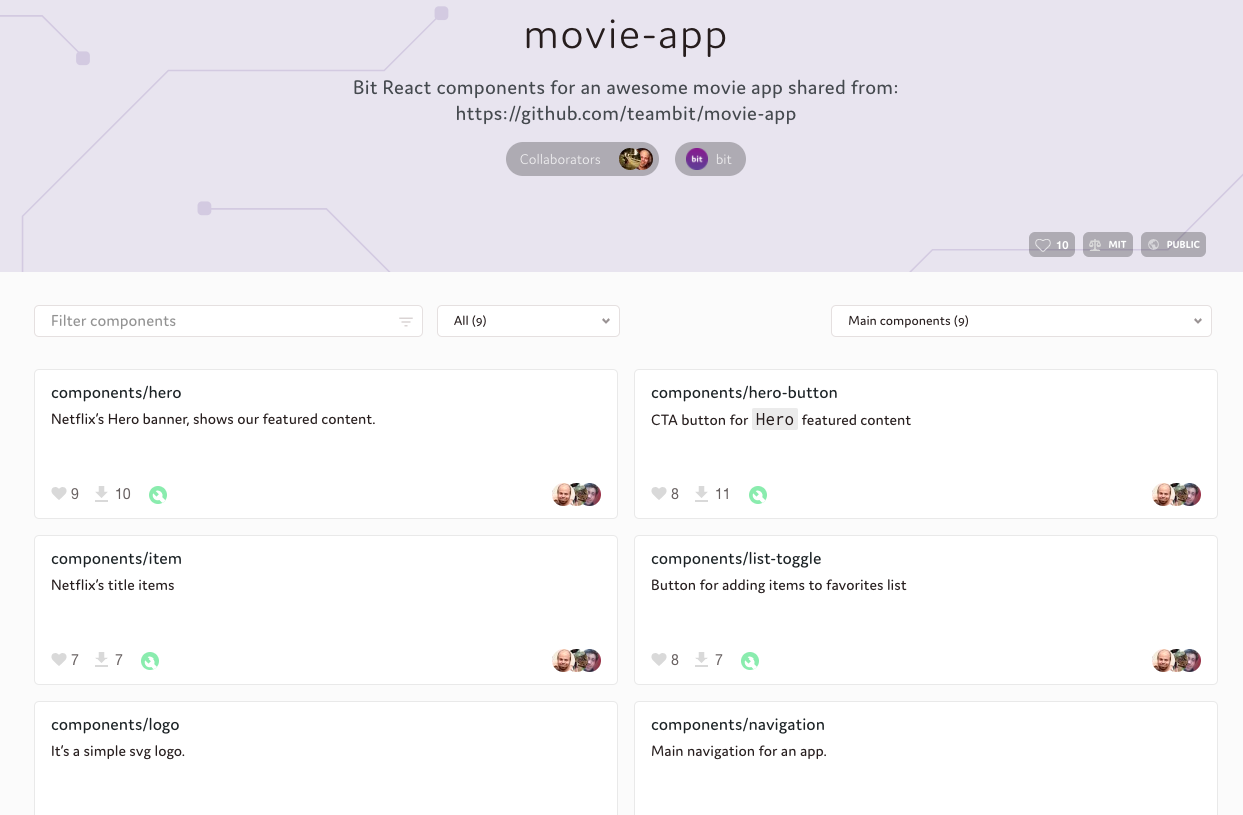The height and width of the screenshot is (815, 1243).
Task: Click download icon on components/list-toggle card
Action: pyautogui.click(x=701, y=660)
